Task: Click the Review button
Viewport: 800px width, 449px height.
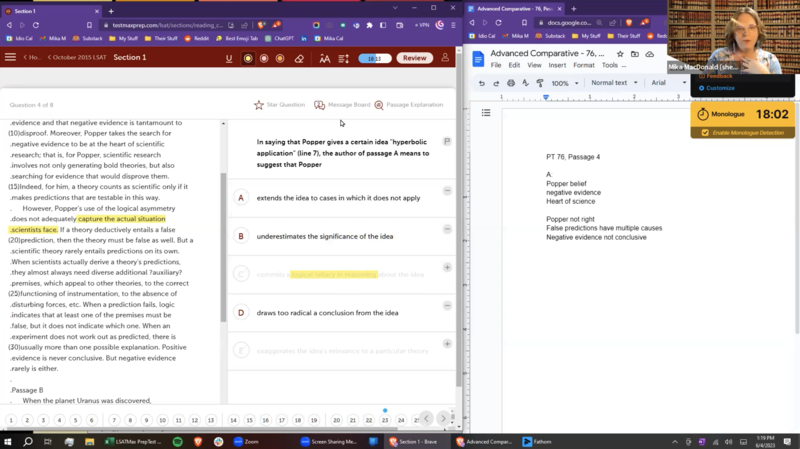Action: (x=414, y=58)
